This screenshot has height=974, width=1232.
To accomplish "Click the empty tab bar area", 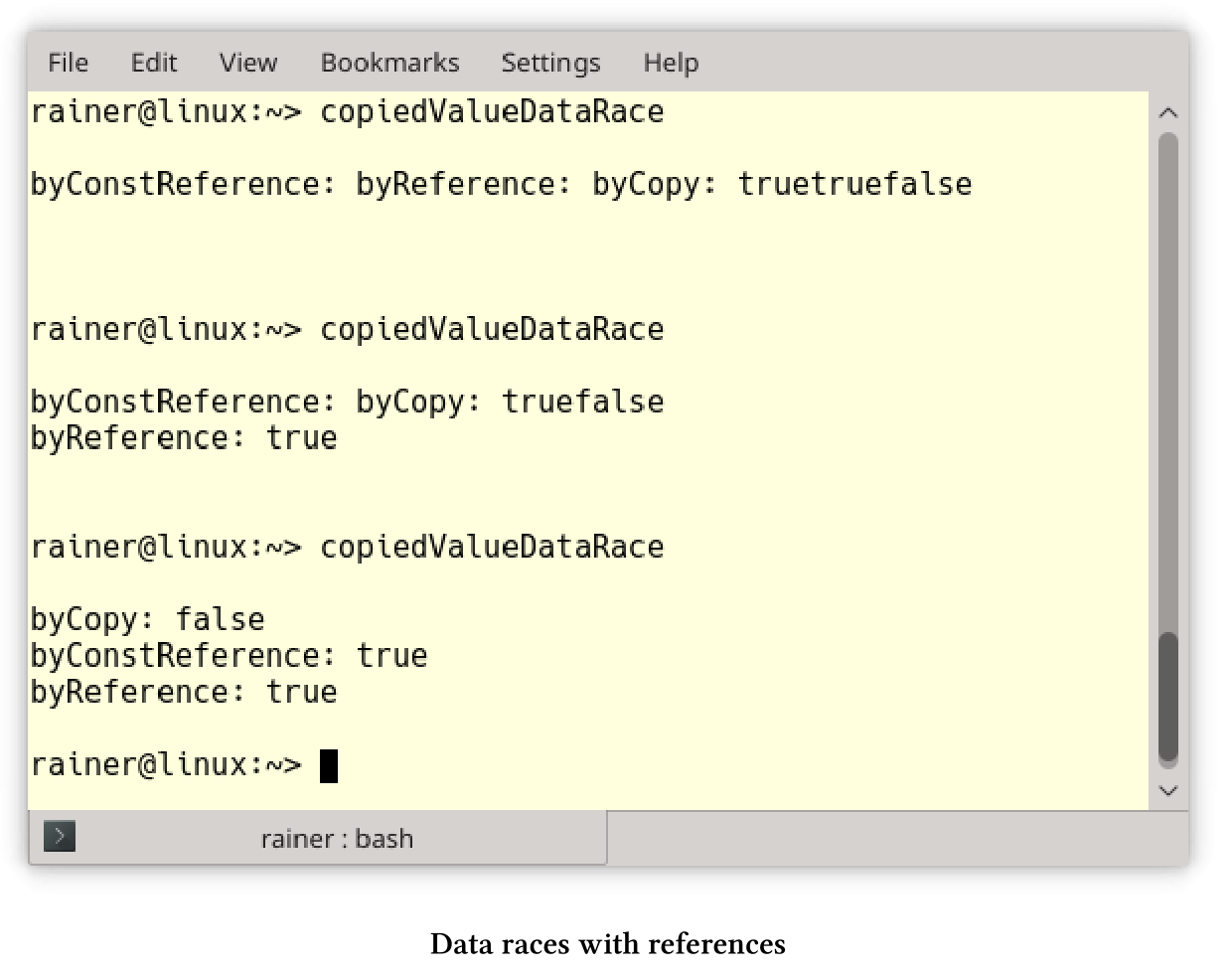I will [897, 838].
